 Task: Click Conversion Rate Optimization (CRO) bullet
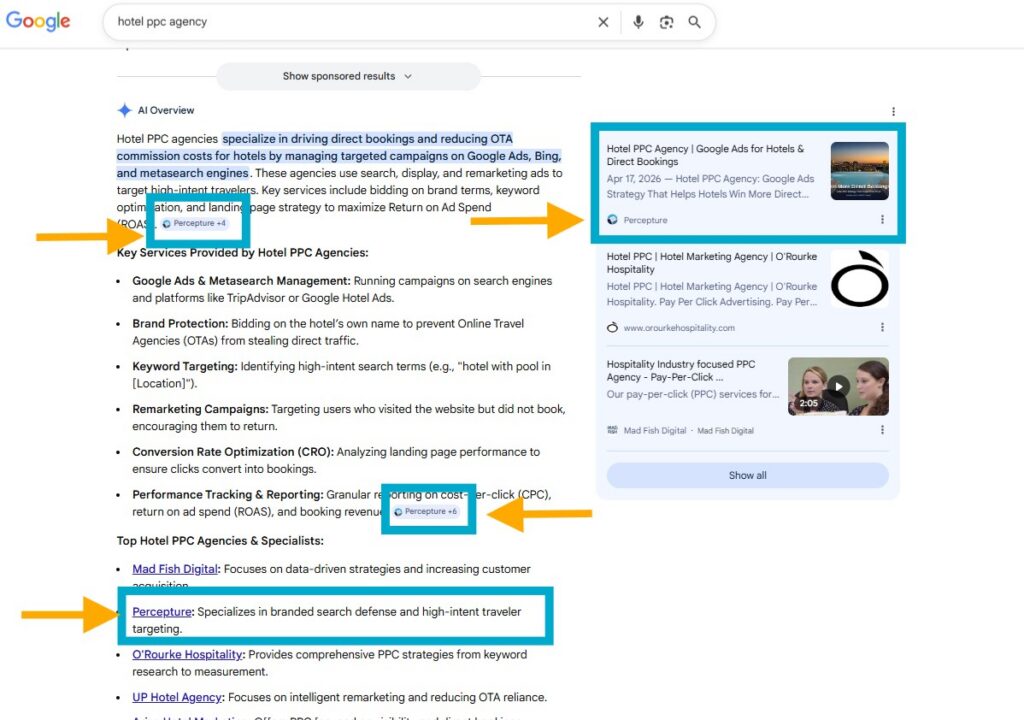[x=336, y=460]
